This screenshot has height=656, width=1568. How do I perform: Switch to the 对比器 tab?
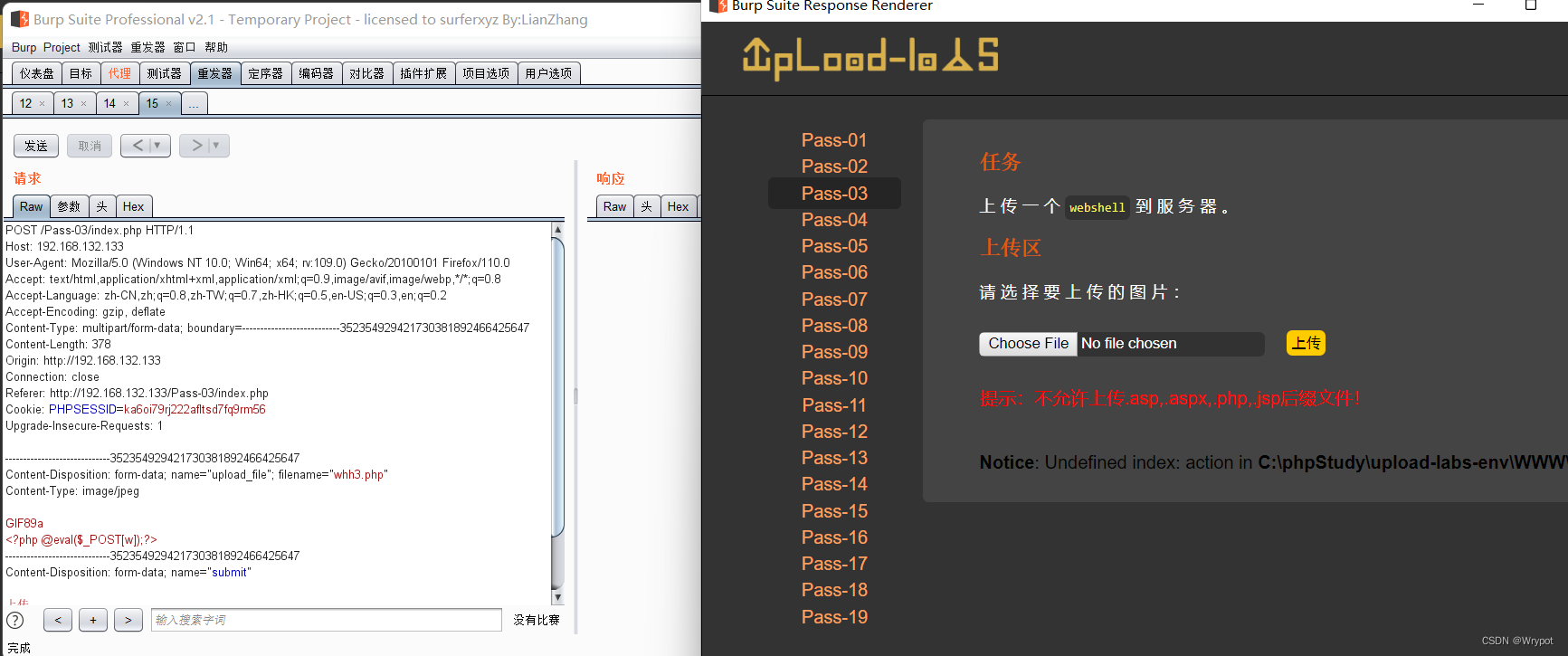pyautogui.click(x=366, y=73)
